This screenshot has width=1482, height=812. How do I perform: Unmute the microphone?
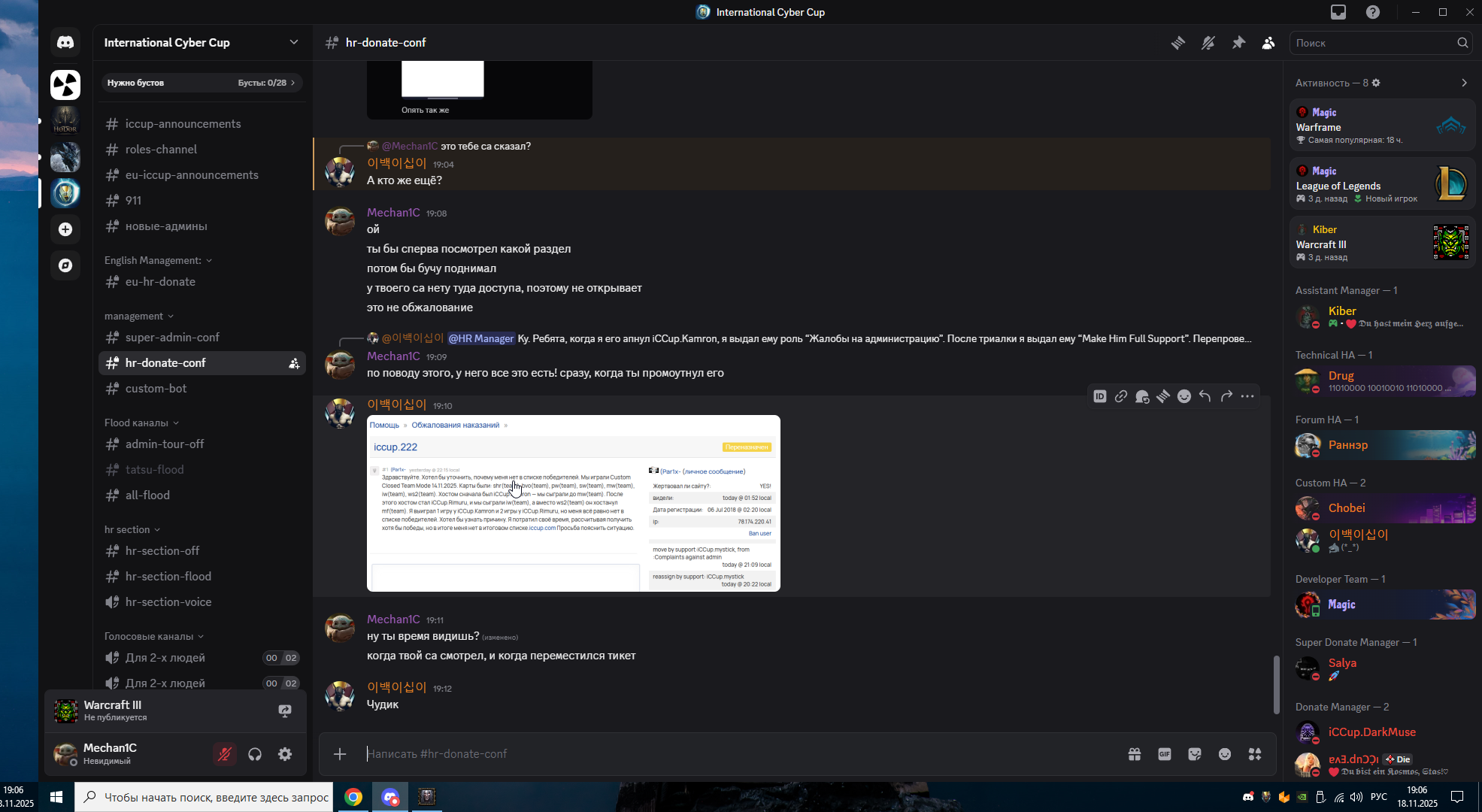coord(224,754)
